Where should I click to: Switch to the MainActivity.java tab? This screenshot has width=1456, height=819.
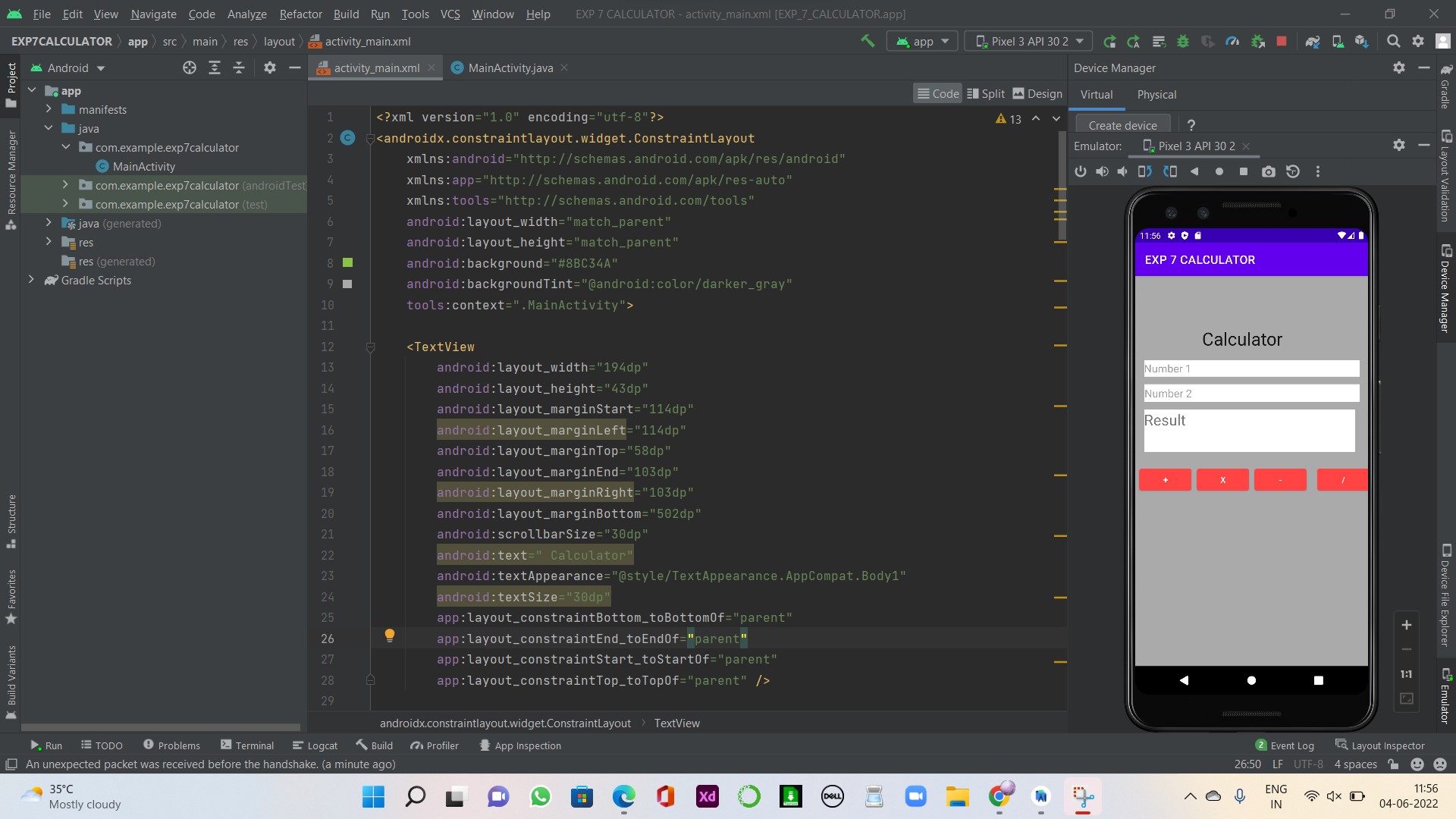[x=510, y=67]
